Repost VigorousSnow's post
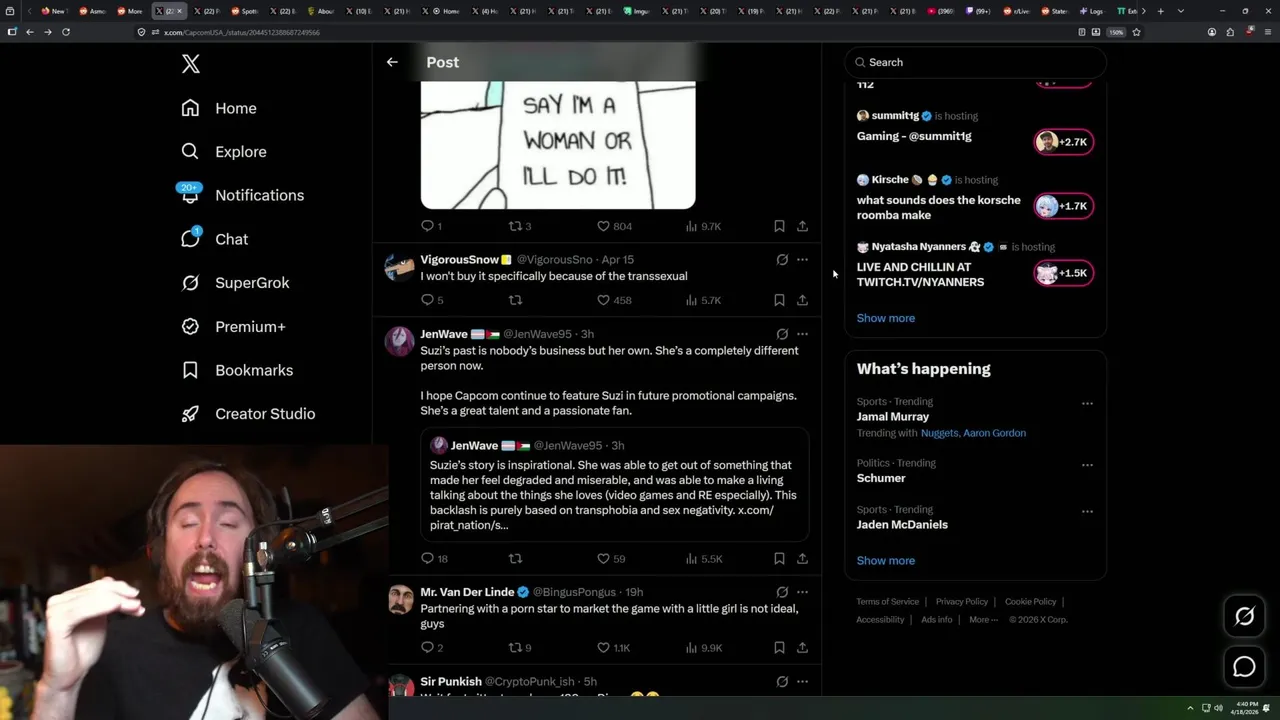 tap(515, 300)
